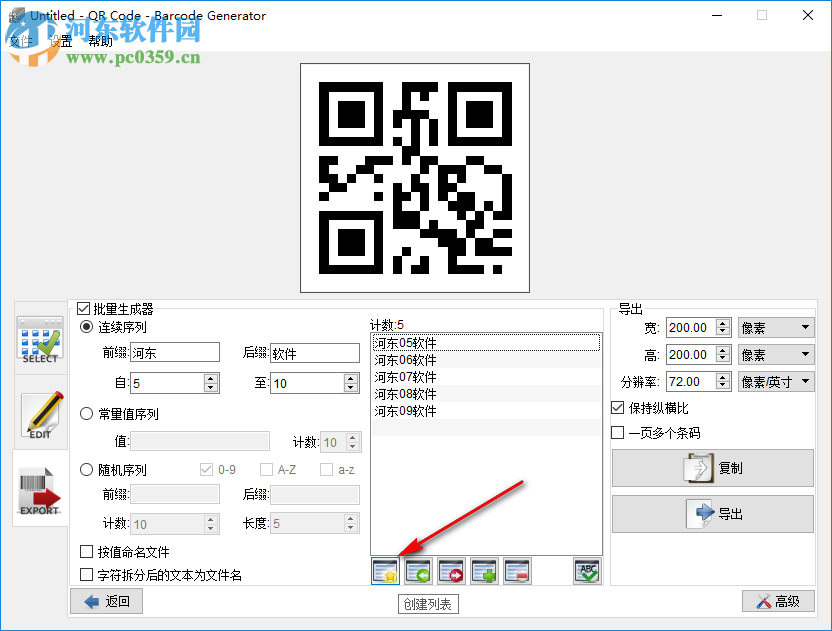
Task: Click the red forward arrow list icon
Action: coord(450,570)
